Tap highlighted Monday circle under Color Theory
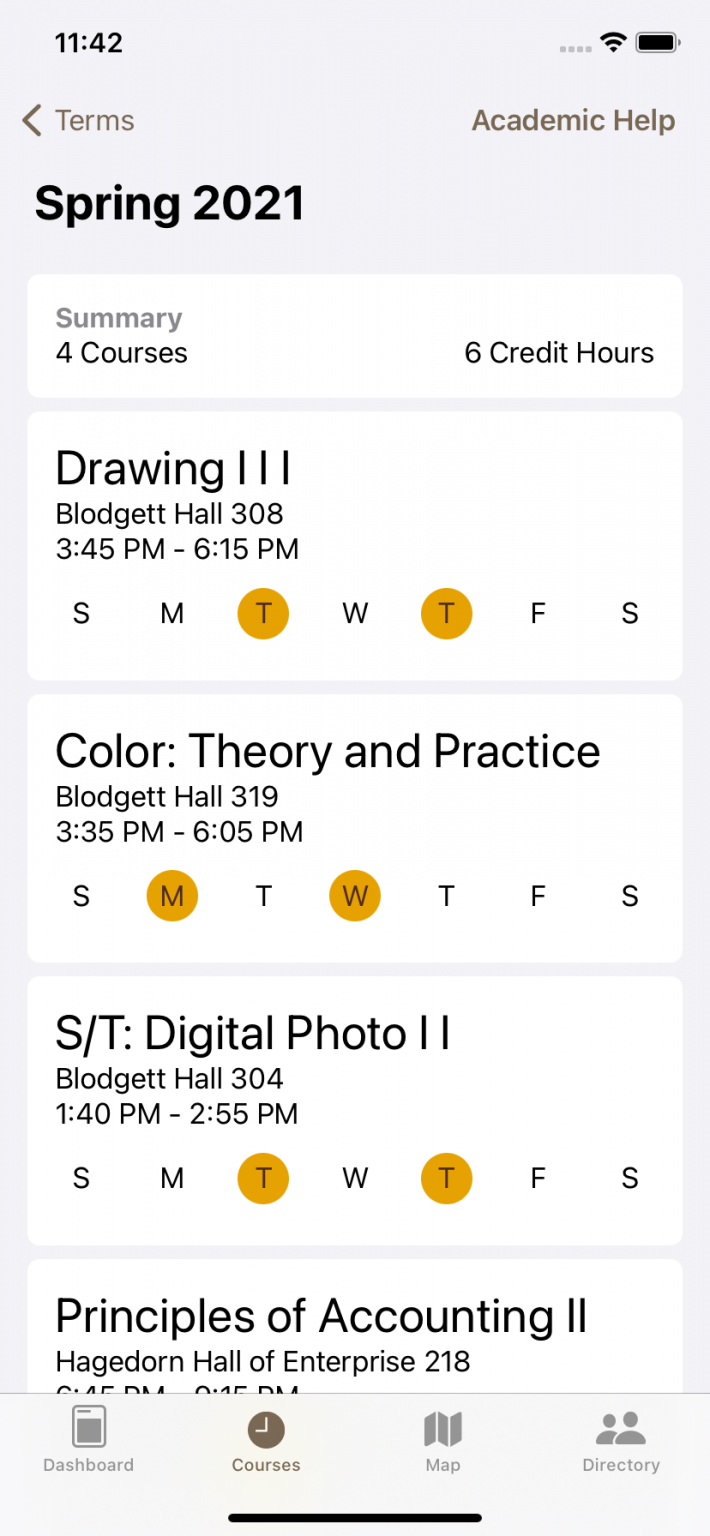This screenshot has height=1536, width=710. pos(172,896)
